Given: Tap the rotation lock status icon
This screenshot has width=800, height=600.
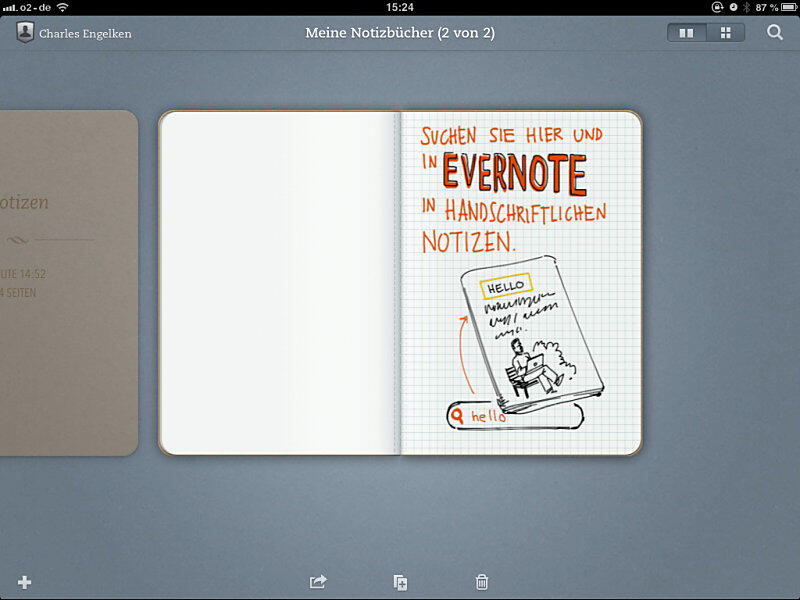Looking at the screenshot, I should [x=717, y=7].
